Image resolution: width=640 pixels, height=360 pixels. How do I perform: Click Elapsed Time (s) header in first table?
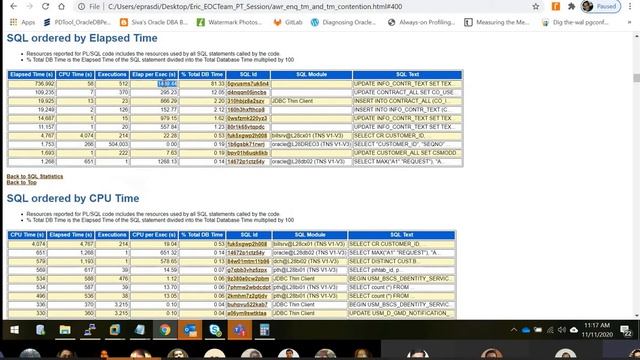[31, 75]
